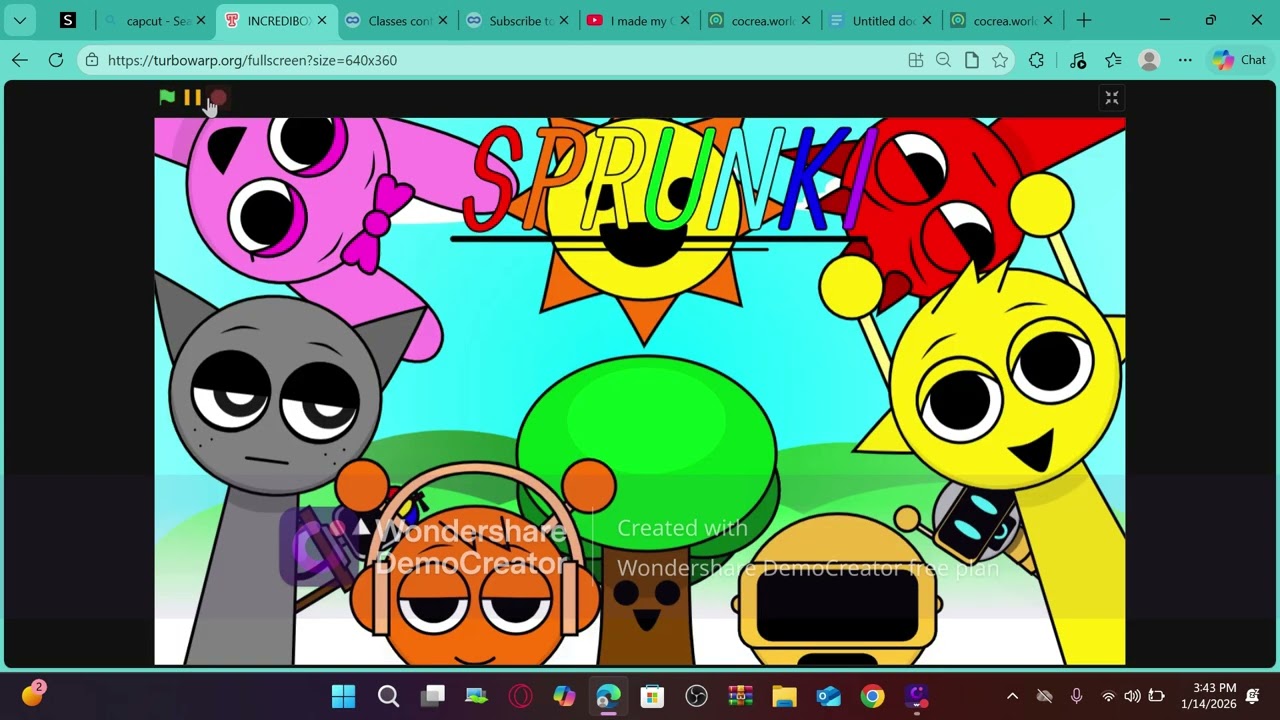Open the tab actions dropdown menu
The width and height of the screenshot is (1280, 720).
[19, 20]
